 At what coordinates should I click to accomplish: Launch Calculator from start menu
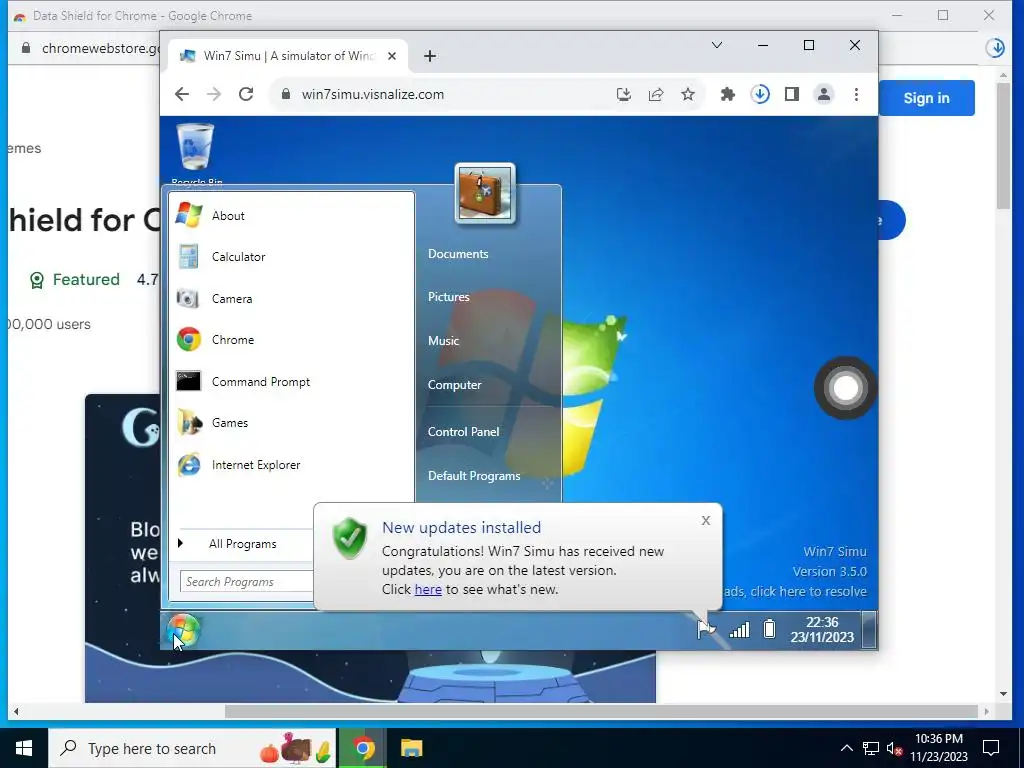238,257
